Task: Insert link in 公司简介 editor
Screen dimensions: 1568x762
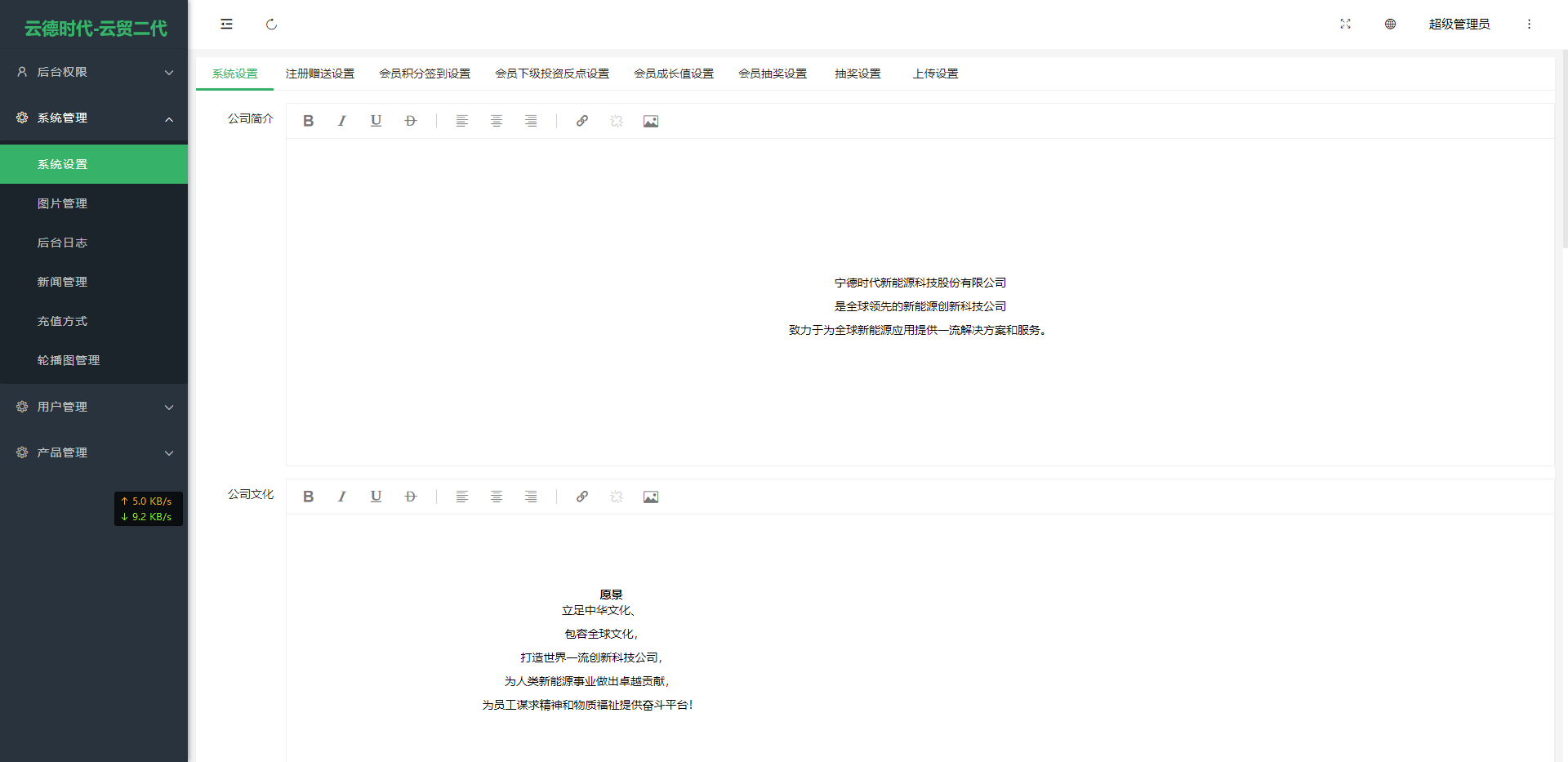Action: (582, 121)
